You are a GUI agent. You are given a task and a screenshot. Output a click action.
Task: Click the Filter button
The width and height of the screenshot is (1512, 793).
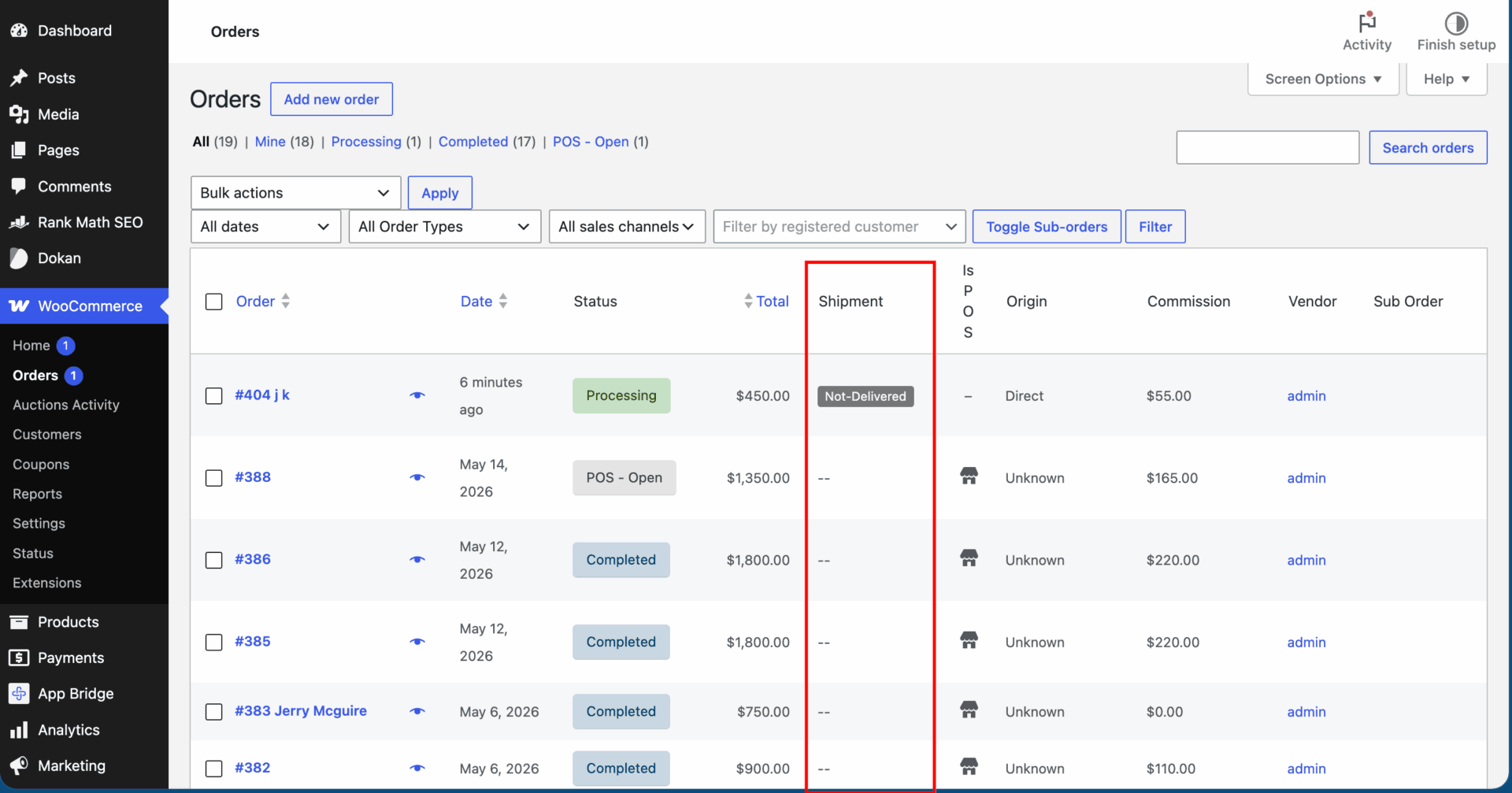tap(1155, 227)
